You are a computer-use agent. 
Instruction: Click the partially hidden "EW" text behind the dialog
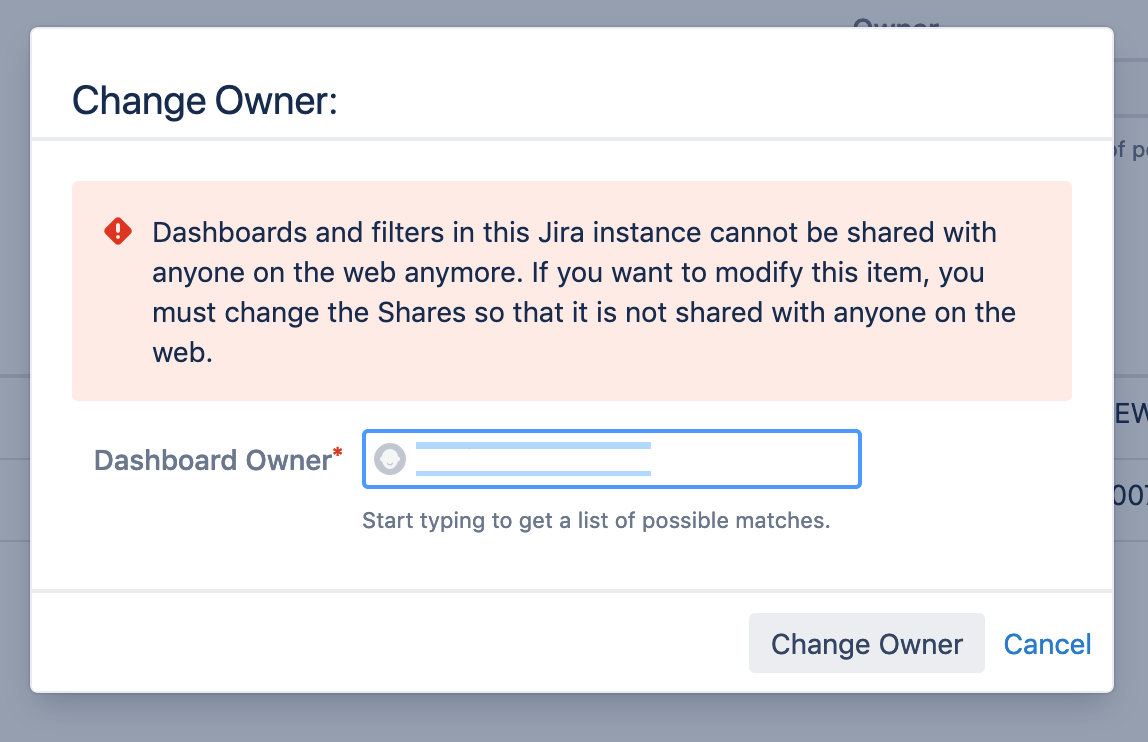tap(1131, 413)
